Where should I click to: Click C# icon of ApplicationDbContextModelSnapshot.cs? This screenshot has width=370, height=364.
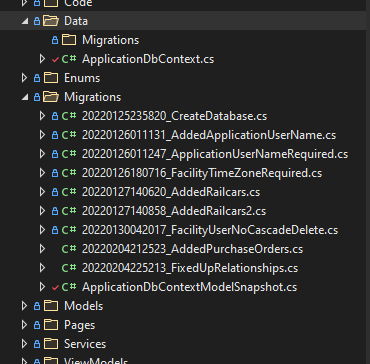69,287
